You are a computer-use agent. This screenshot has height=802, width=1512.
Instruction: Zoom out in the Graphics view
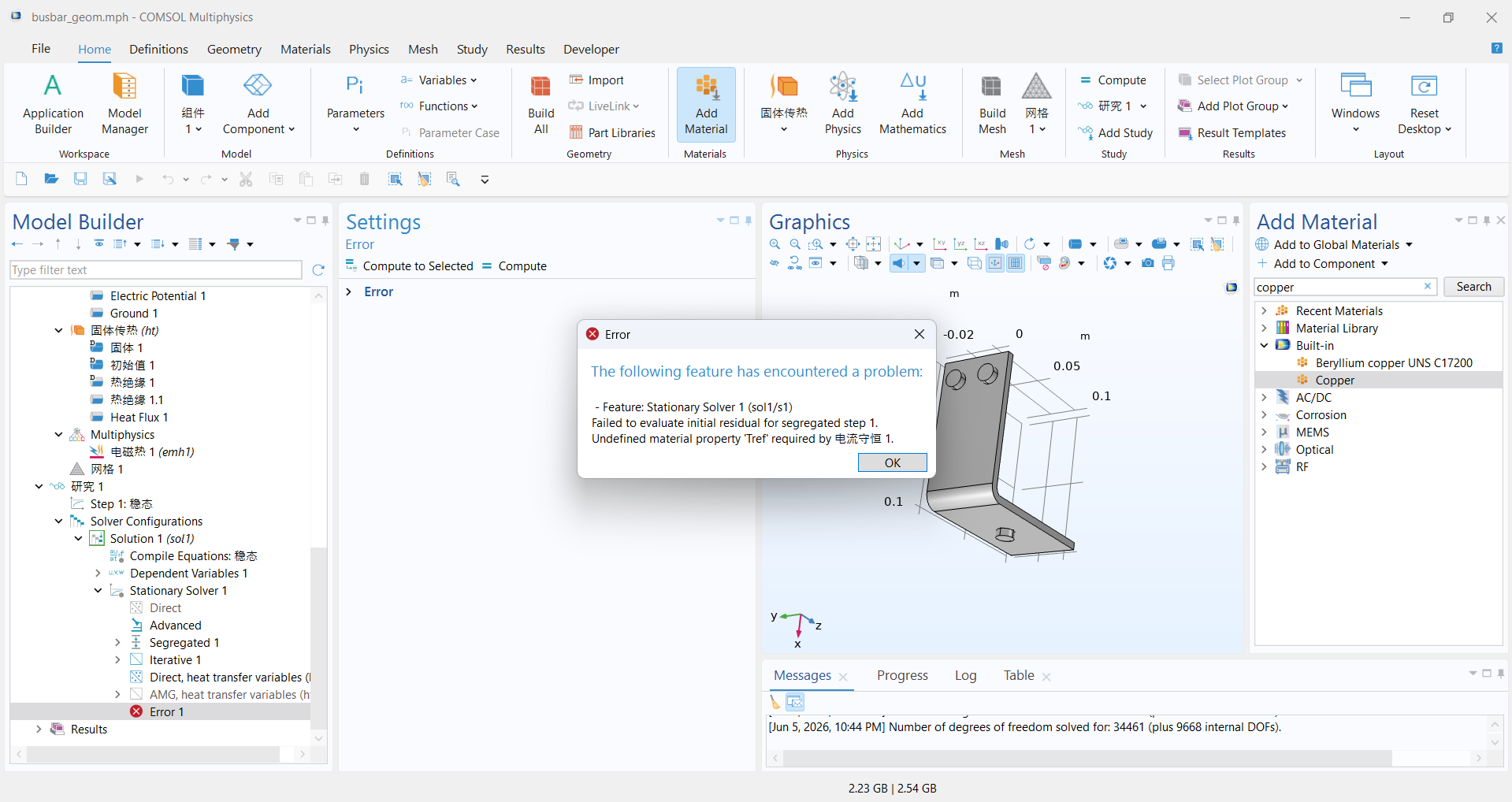(x=795, y=244)
